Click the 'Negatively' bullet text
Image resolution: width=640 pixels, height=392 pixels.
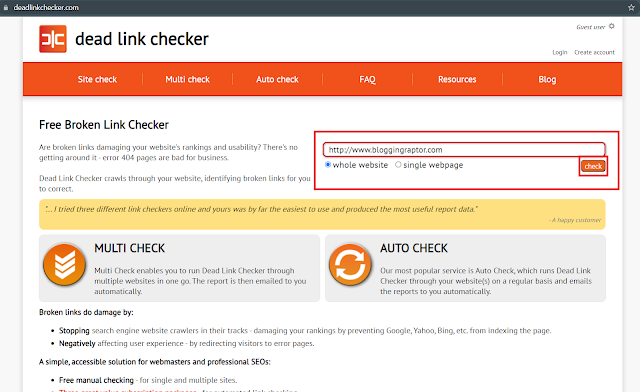pyautogui.click(x=77, y=343)
